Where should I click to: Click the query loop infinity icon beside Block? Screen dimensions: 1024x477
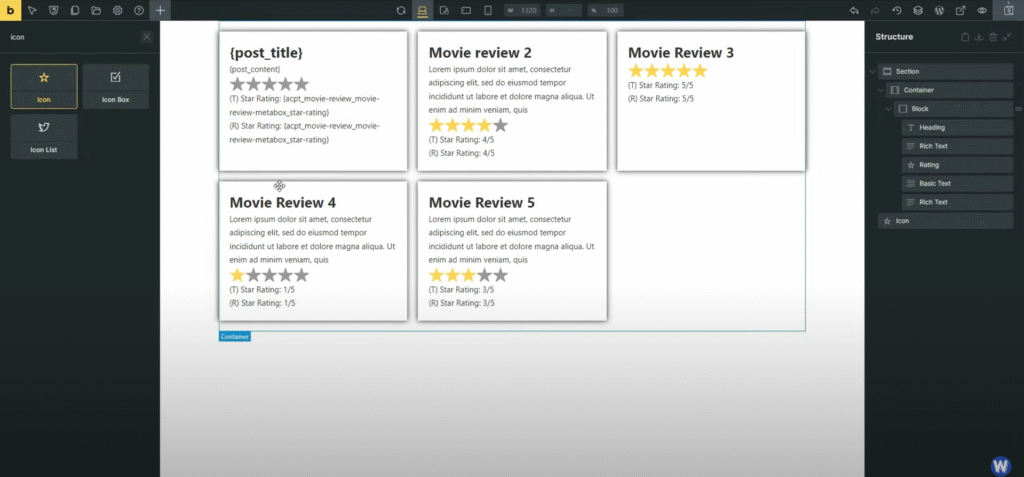click(x=1018, y=109)
